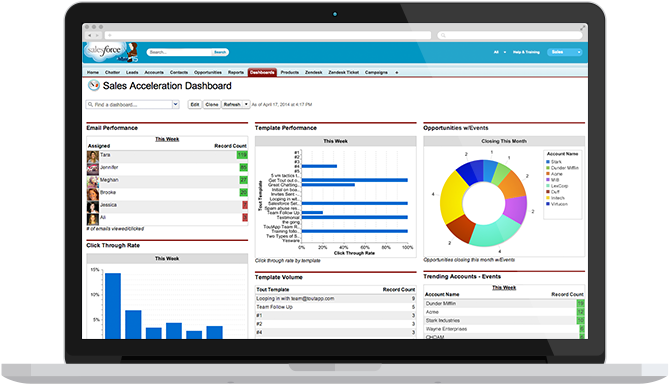Screen dimensions: 669x384
Task: Click the 'Team Follow Up' template row
Action: coord(335,307)
